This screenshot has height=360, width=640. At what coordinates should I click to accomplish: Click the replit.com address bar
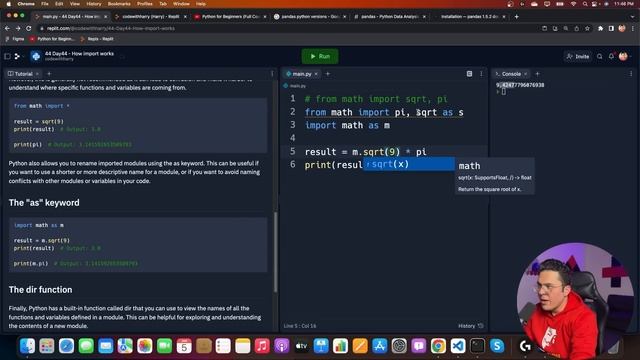286,28
